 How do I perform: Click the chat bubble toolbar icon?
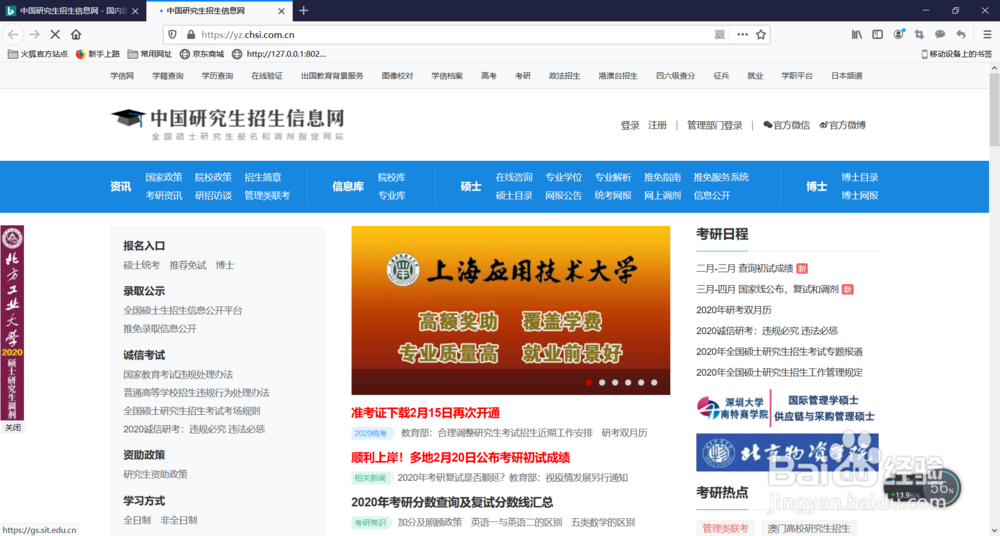click(940, 34)
